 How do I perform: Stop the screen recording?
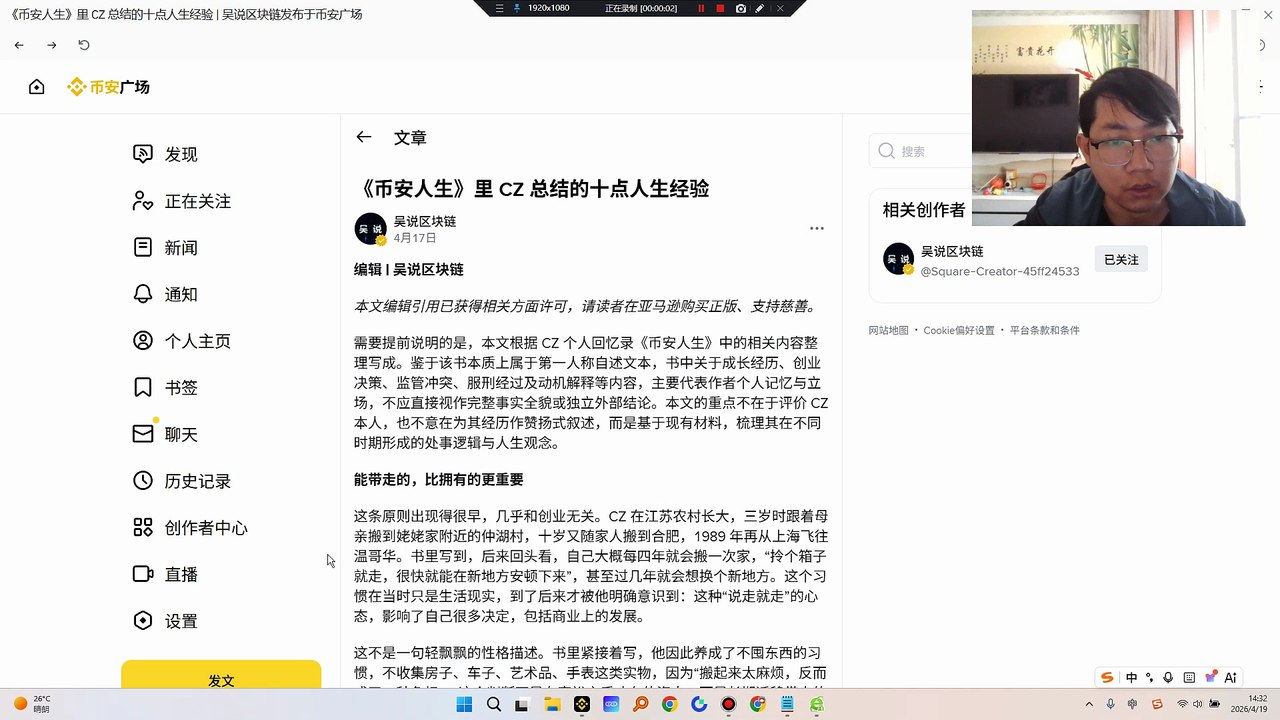[720, 8]
